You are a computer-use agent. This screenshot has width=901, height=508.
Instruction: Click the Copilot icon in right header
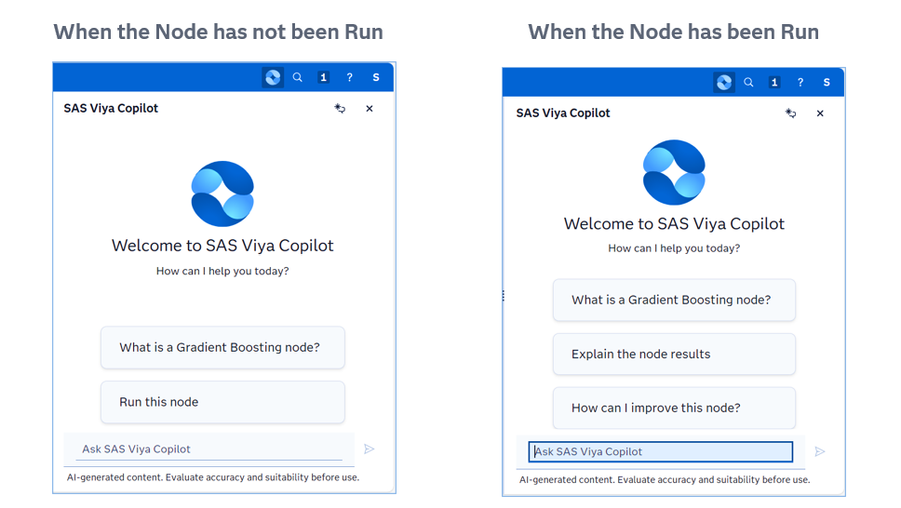click(x=724, y=82)
